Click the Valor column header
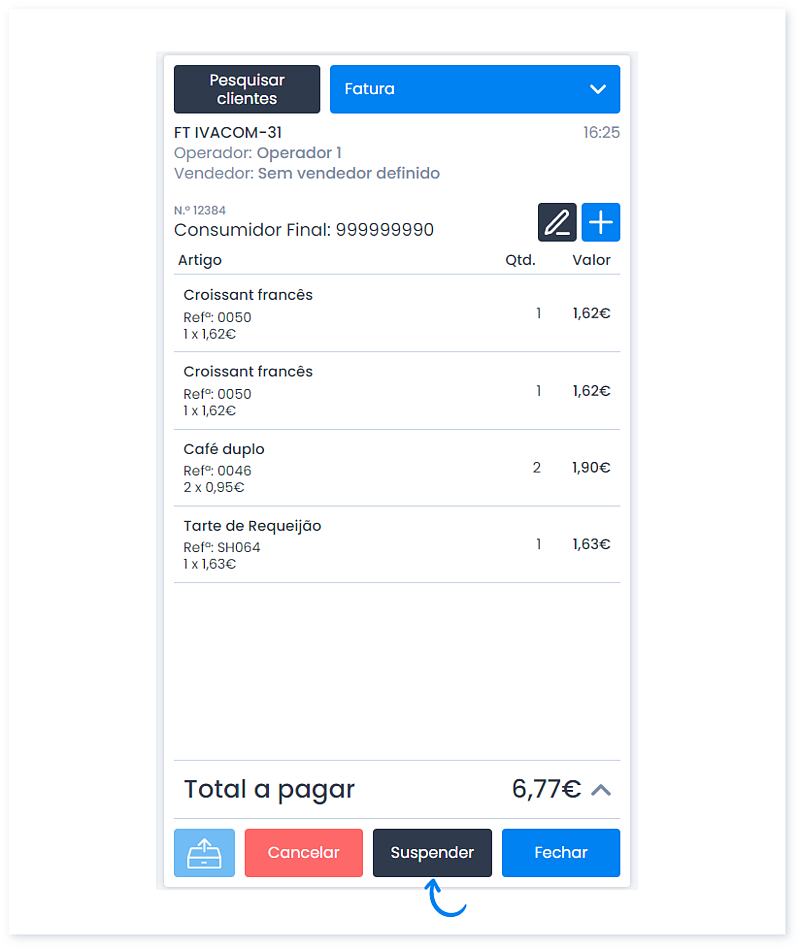Viewport: 800px width, 949px height. pos(591,260)
